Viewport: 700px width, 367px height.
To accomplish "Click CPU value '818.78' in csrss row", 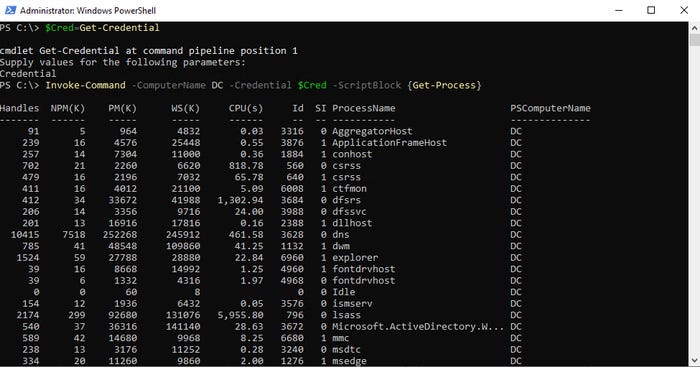I will tap(246, 166).
